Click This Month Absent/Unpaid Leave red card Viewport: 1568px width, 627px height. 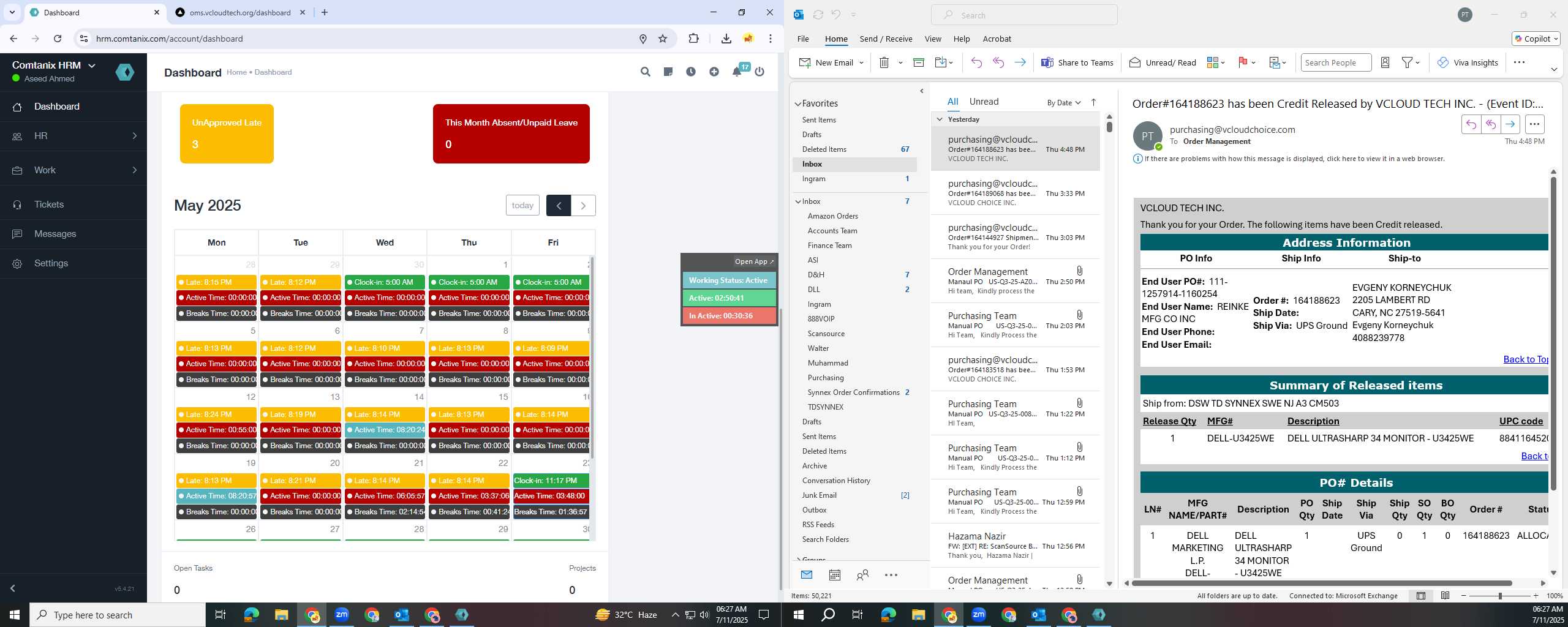pyautogui.click(x=511, y=133)
